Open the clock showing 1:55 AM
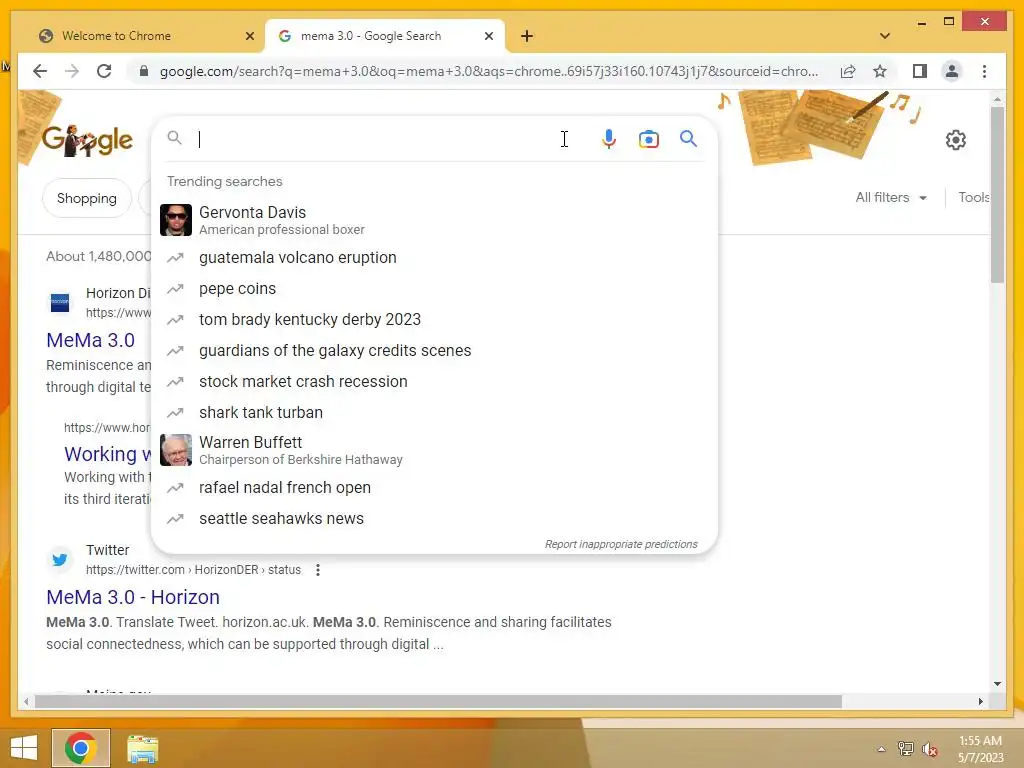The image size is (1024, 768). coord(980,748)
